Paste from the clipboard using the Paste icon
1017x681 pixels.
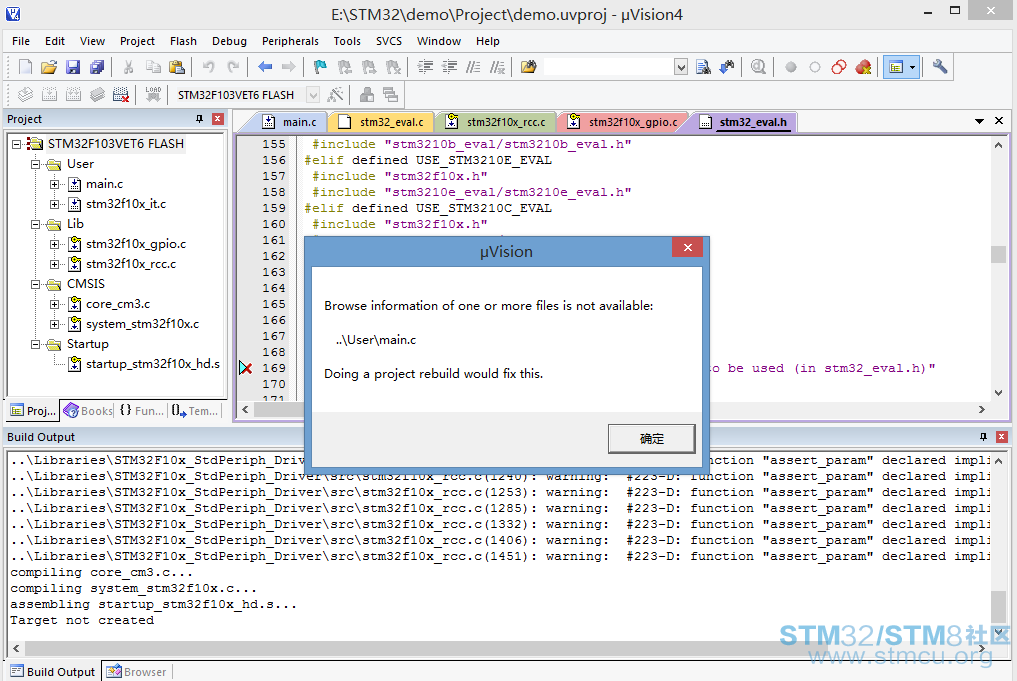click(177, 67)
